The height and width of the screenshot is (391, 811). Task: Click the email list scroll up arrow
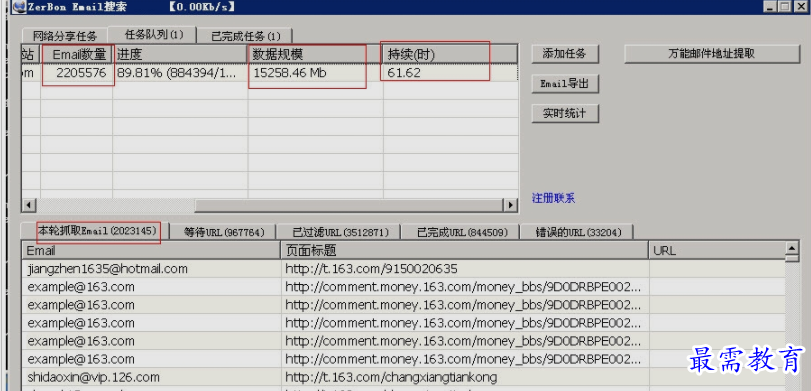pyautogui.click(x=792, y=249)
